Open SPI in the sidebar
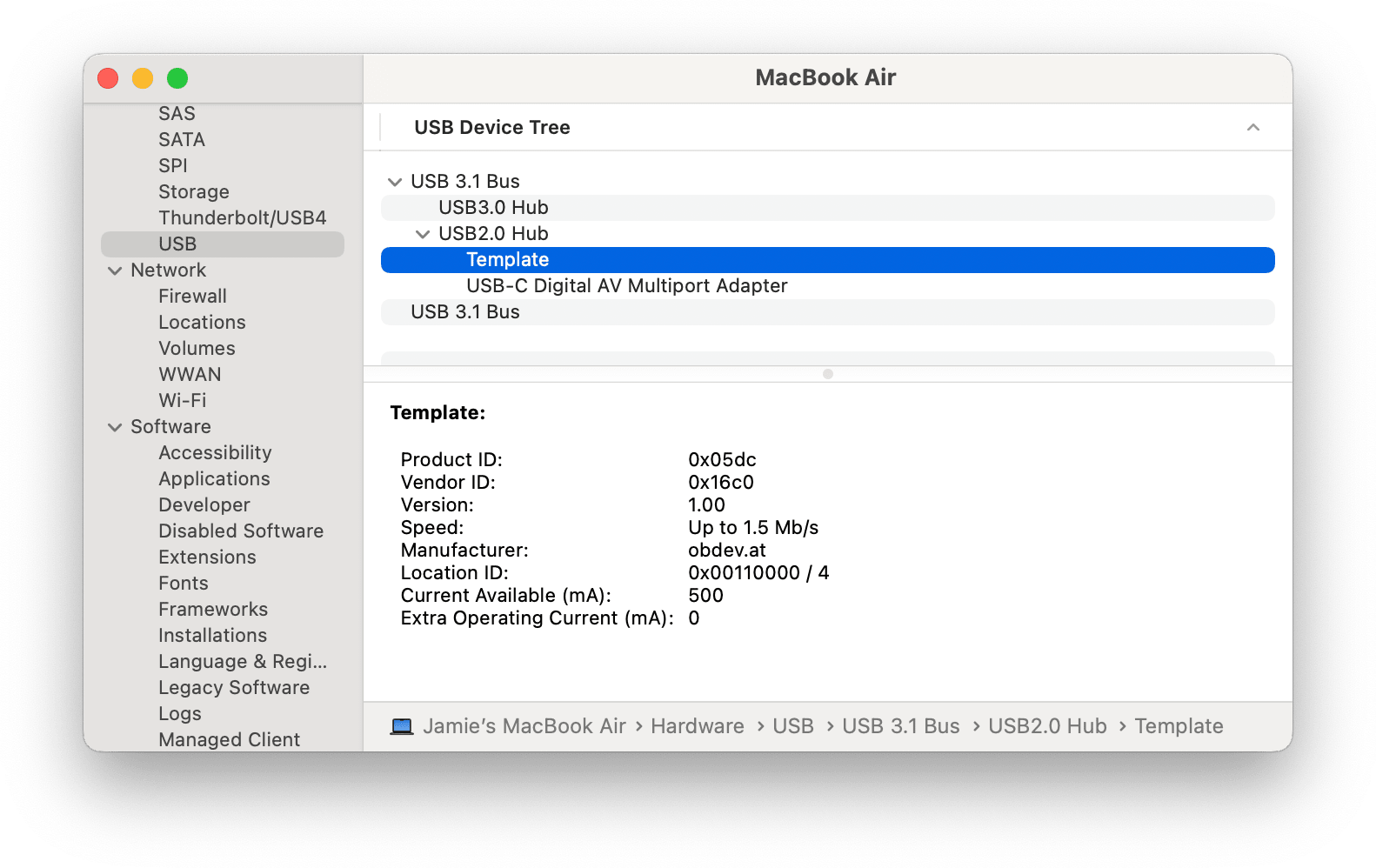 click(173, 166)
